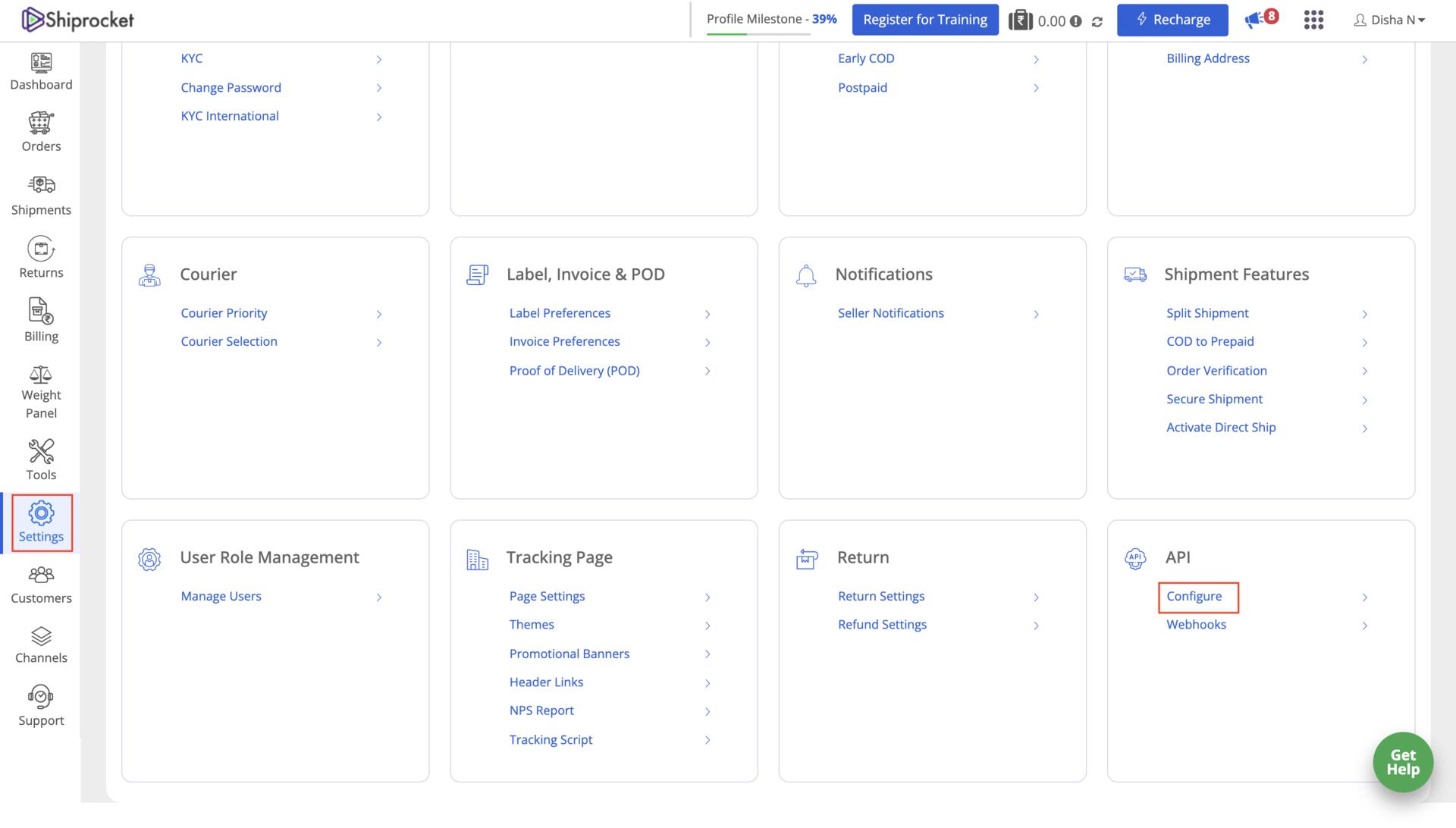The width and height of the screenshot is (1456, 828).
Task: Open Billing Address link
Action: point(1207,58)
